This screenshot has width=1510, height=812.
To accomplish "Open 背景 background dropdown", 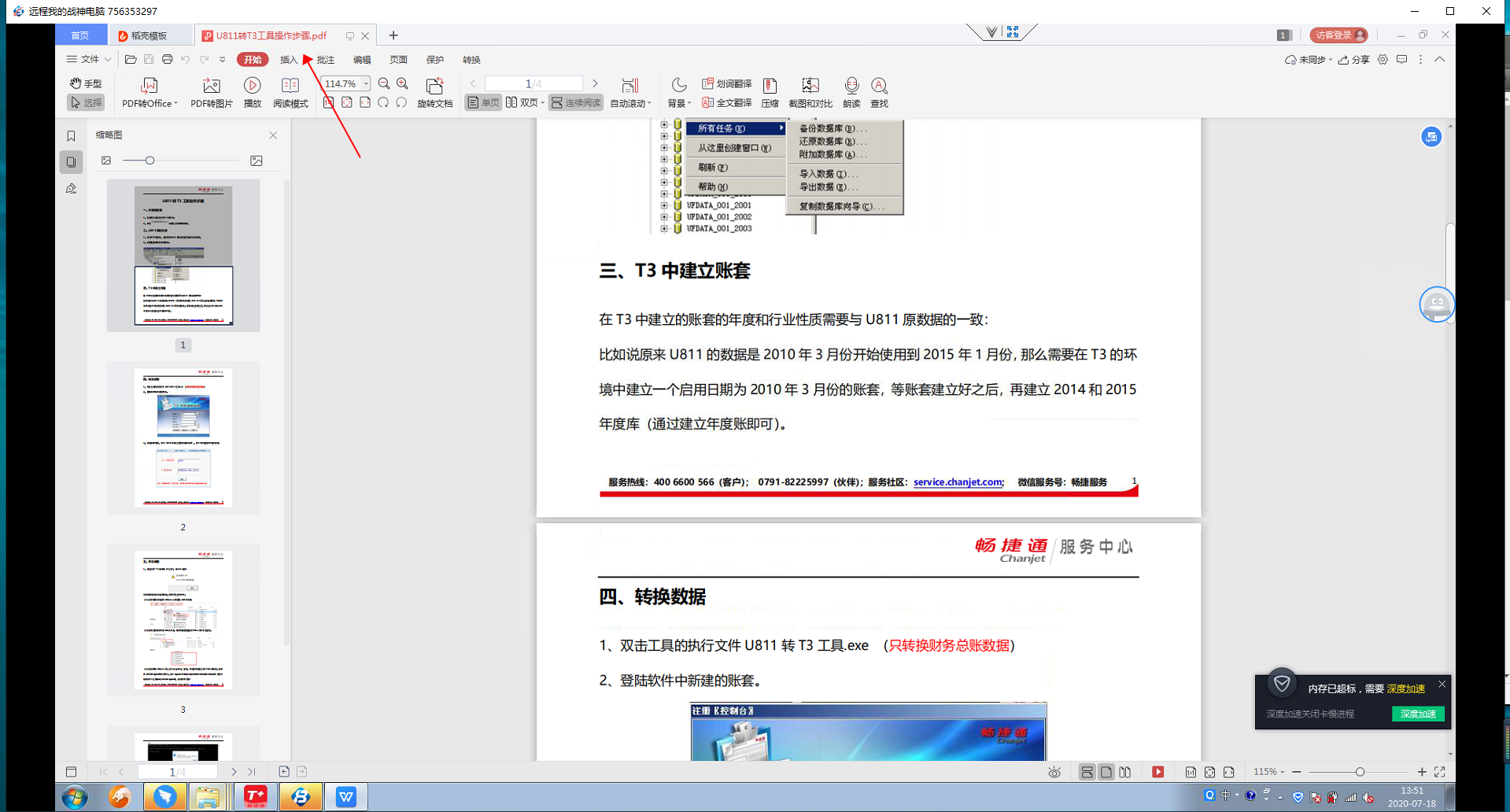I will pyautogui.click(x=679, y=93).
